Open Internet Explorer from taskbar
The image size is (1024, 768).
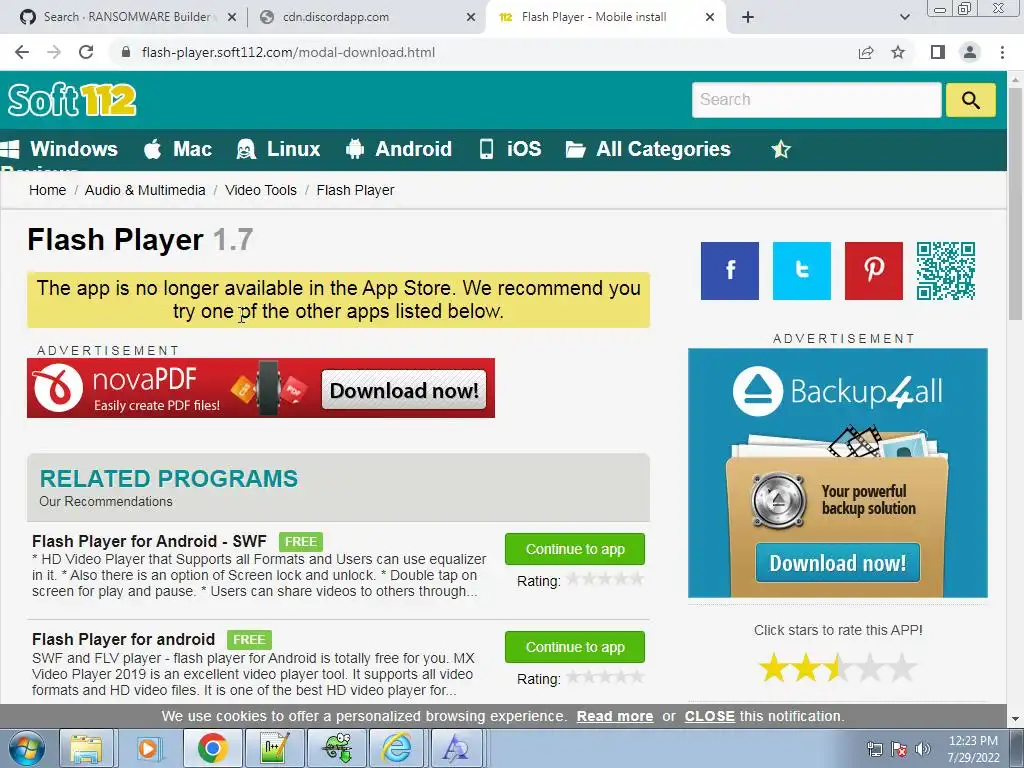click(x=396, y=748)
